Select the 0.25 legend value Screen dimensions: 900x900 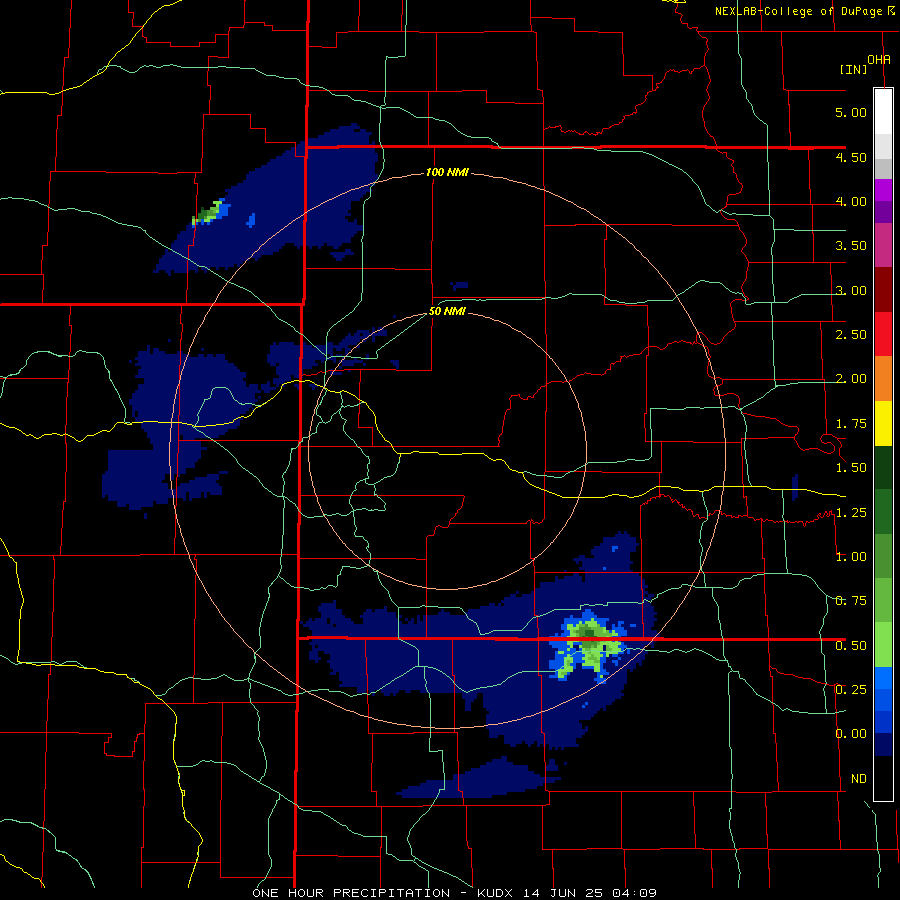tap(851, 689)
